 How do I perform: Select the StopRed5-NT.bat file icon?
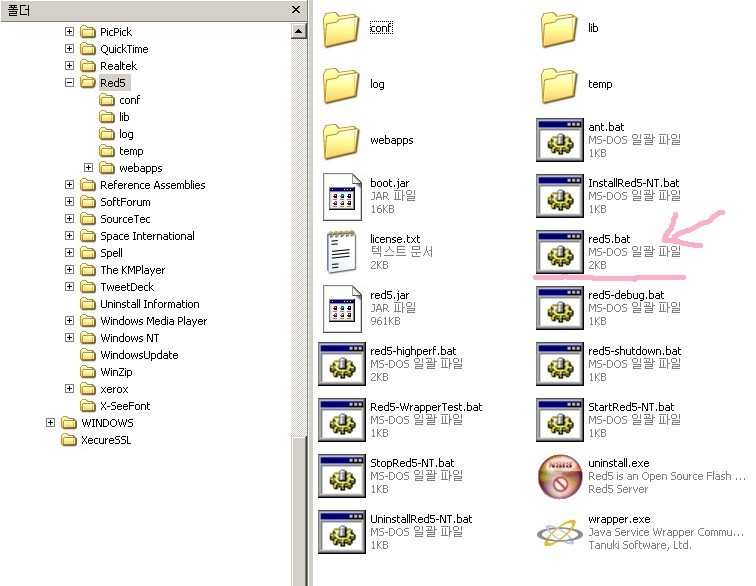coord(342,476)
